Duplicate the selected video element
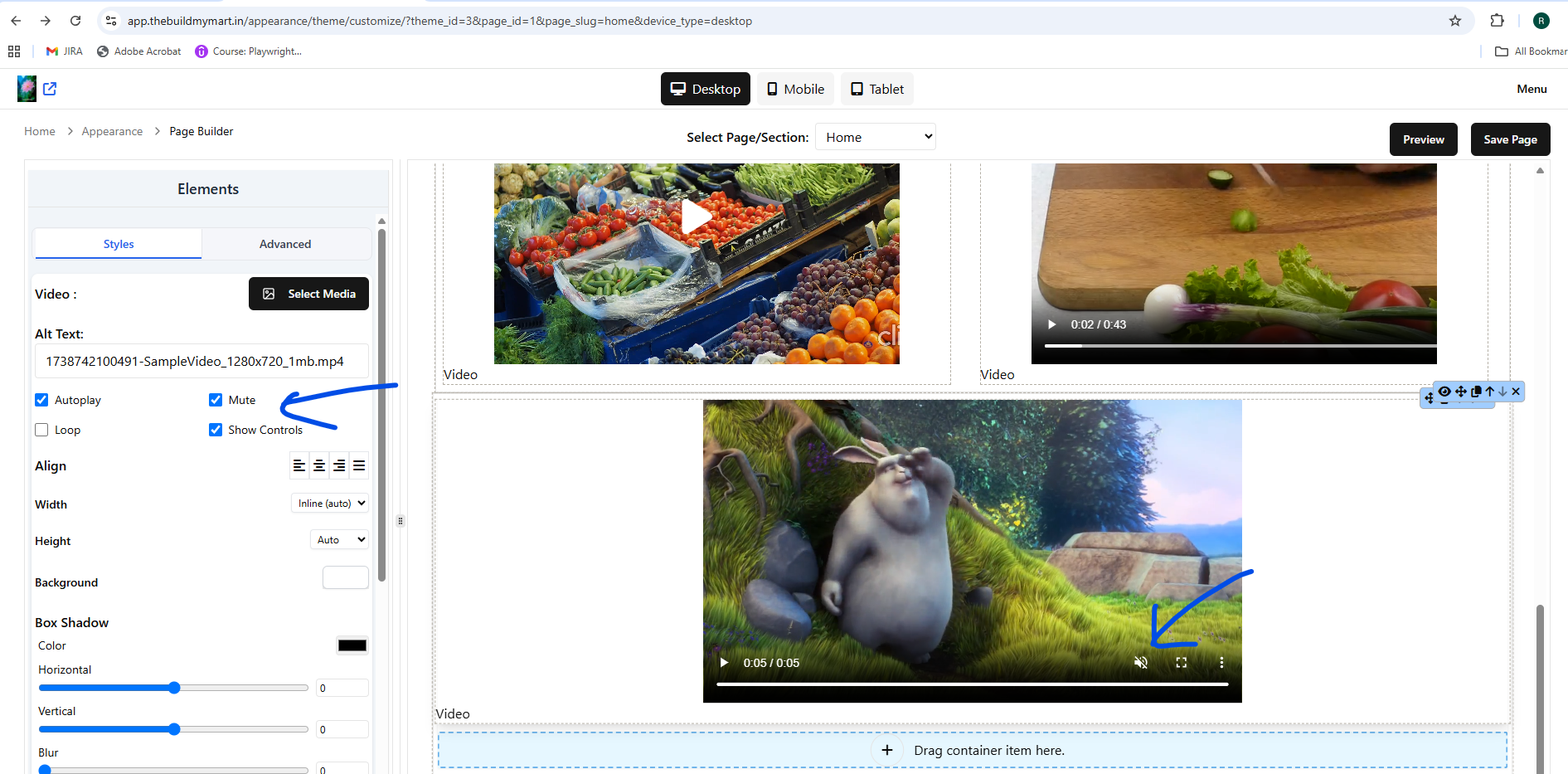 1476,392
